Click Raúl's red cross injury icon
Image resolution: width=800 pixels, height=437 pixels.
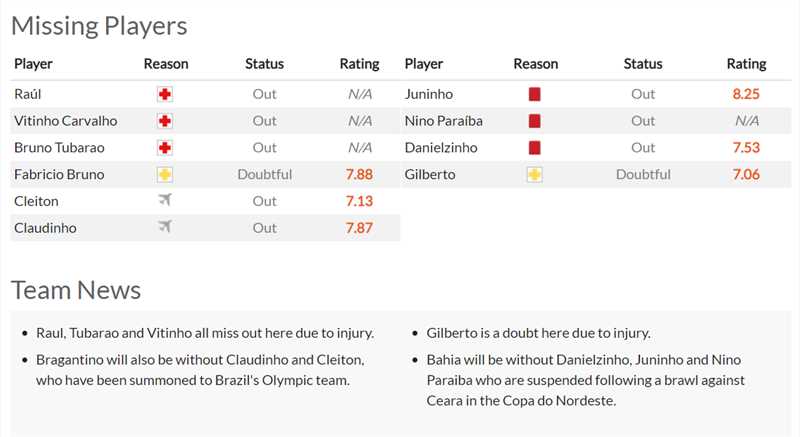coord(165,94)
